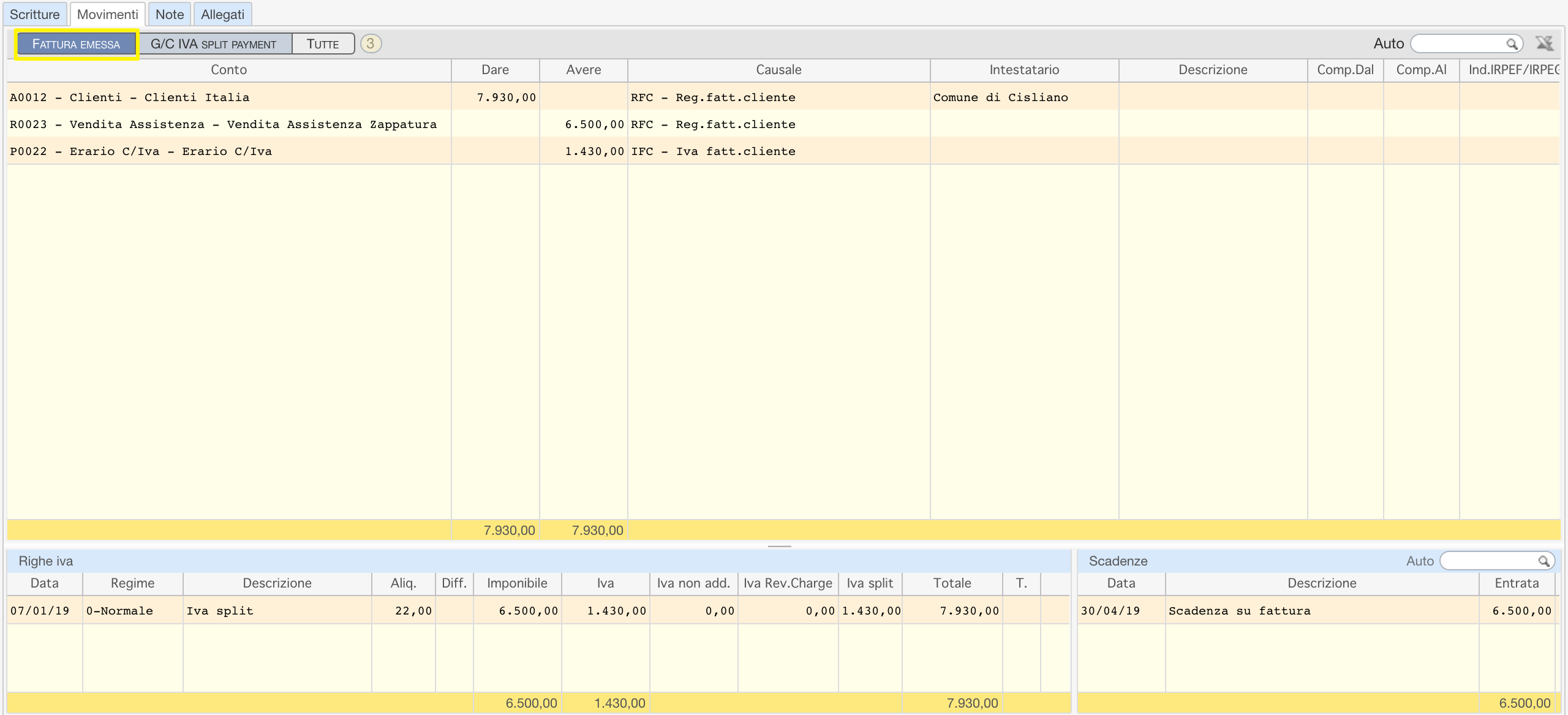
Task: Click the Avere column header
Action: [x=584, y=70]
